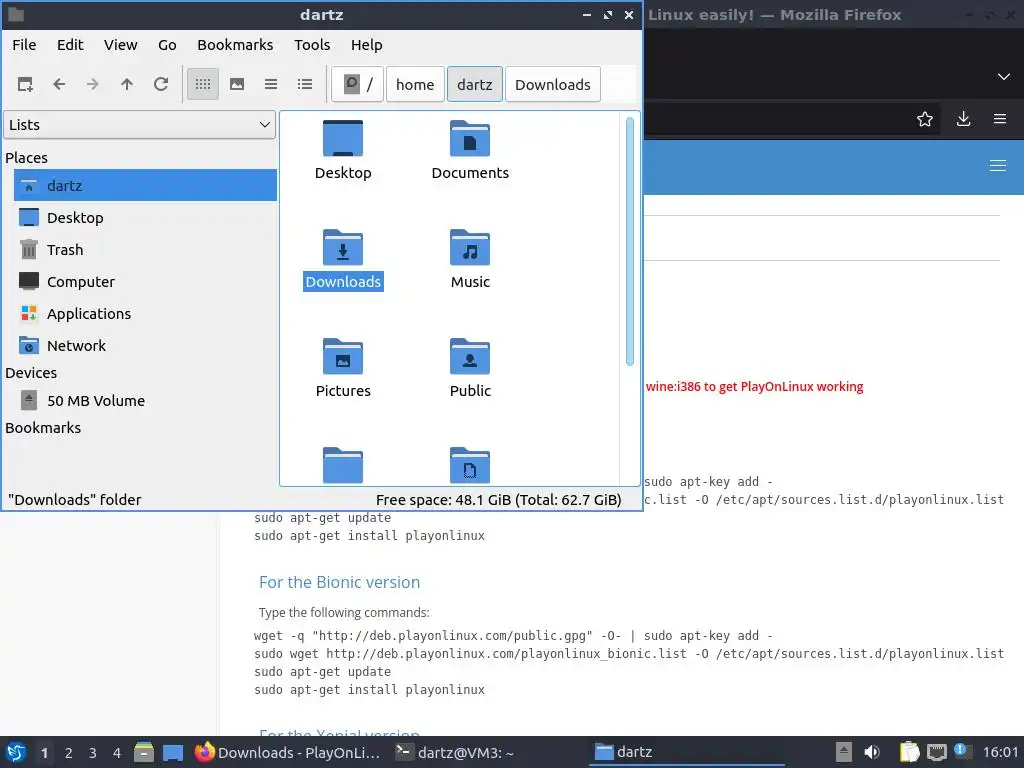Switch to icon view mode

[x=203, y=84]
